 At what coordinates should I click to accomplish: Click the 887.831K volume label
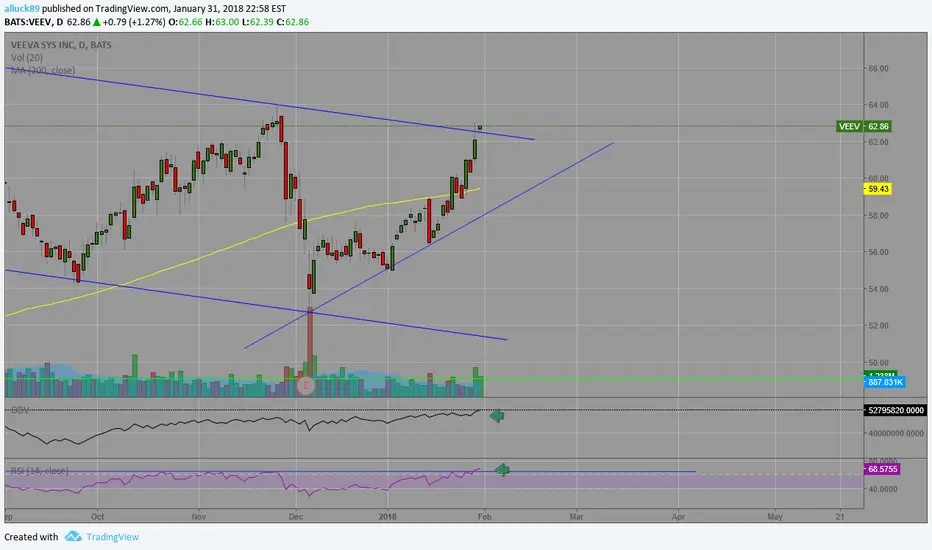click(884, 382)
